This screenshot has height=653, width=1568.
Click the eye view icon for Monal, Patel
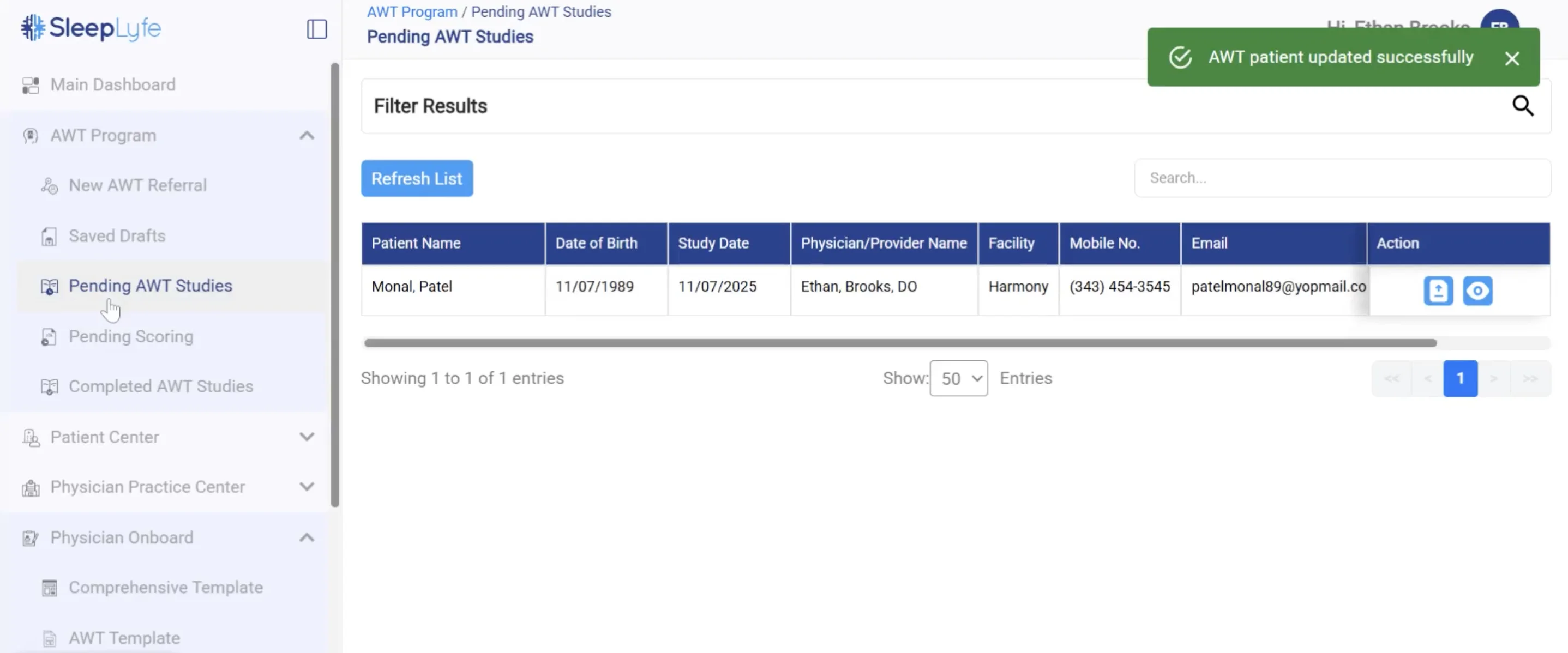[1477, 291]
